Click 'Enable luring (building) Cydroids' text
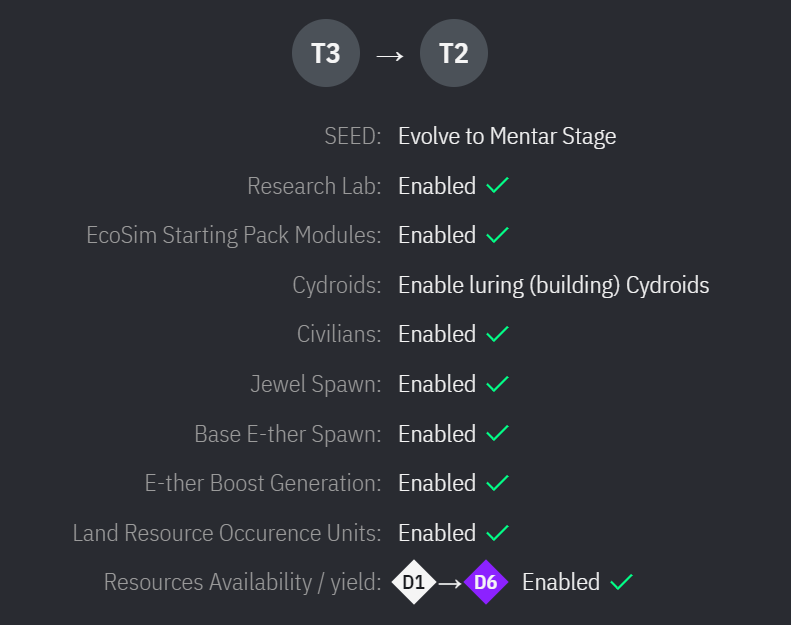The height and width of the screenshot is (625, 791). tap(553, 285)
